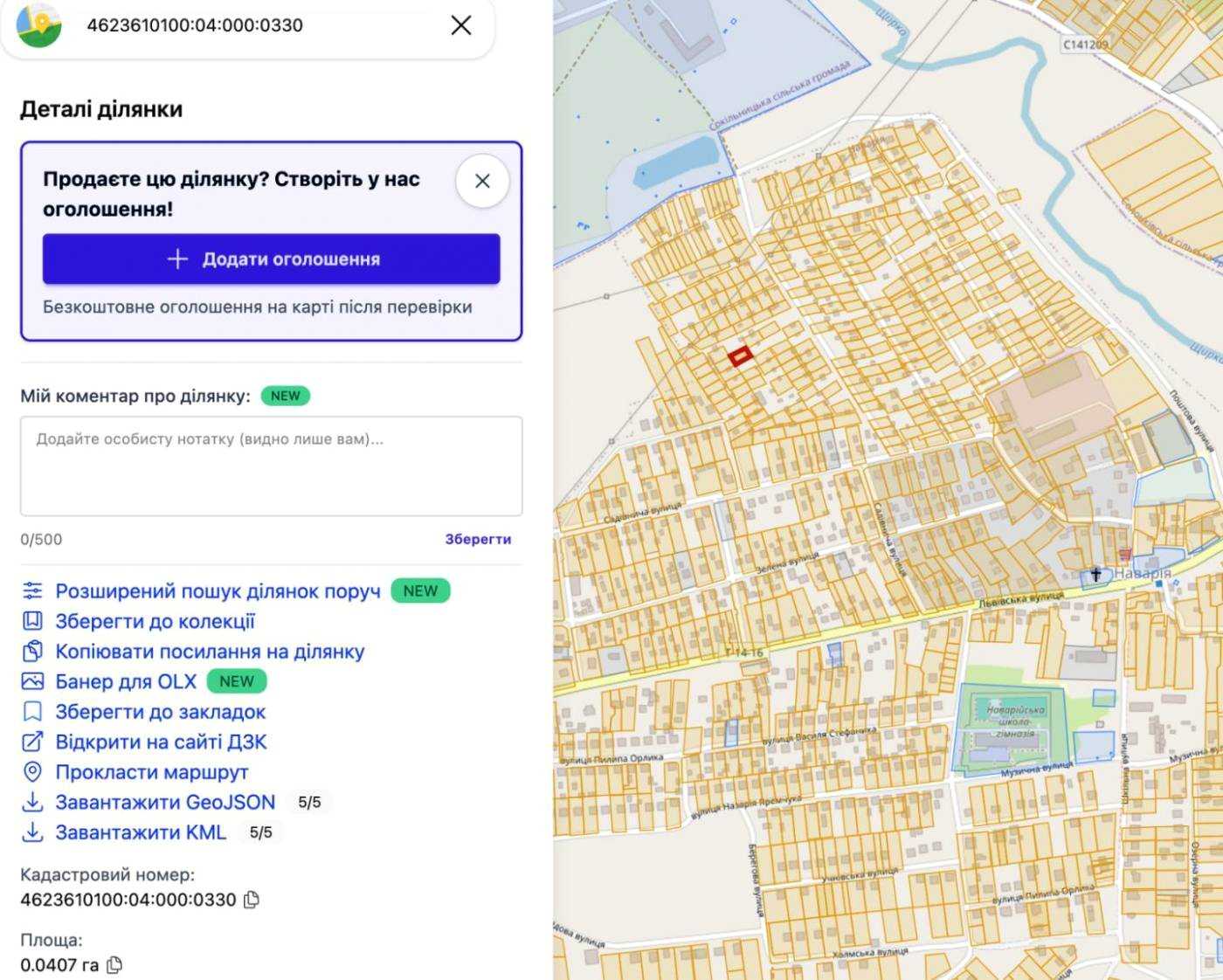Choose Прокласти маршрут link
Image resolution: width=1223 pixels, height=980 pixels.
pos(152,772)
